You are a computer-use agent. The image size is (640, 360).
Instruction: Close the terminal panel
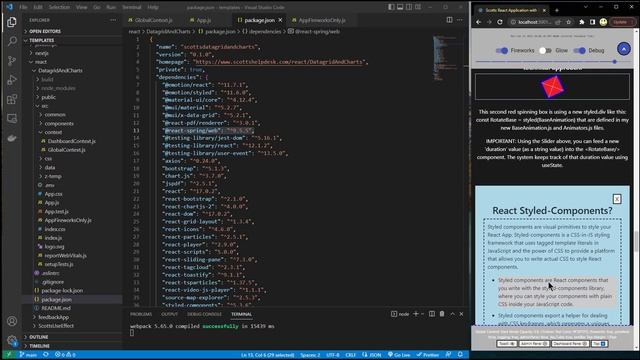pyautogui.click(x=462, y=314)
